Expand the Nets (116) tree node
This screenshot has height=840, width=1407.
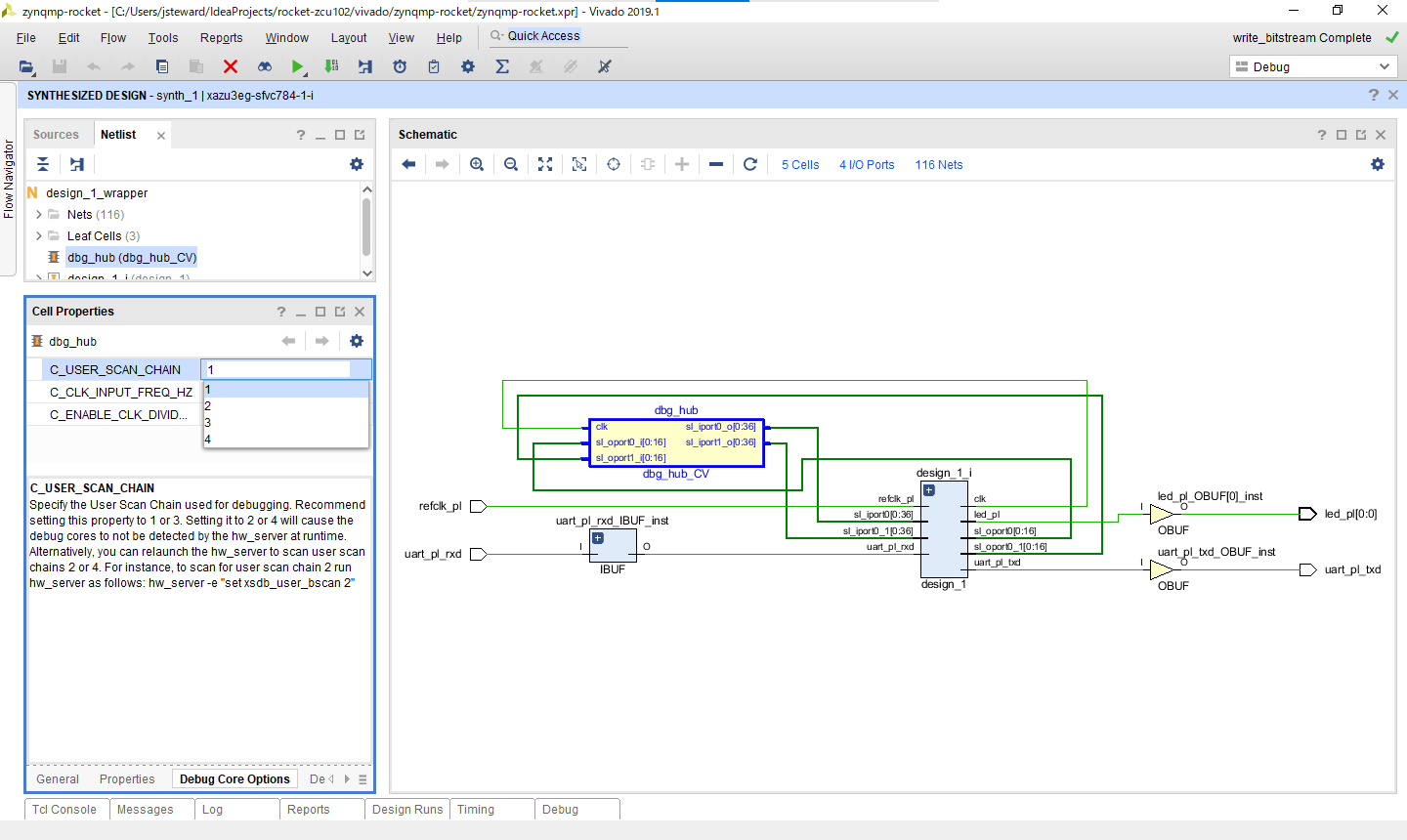click(39, 215)
